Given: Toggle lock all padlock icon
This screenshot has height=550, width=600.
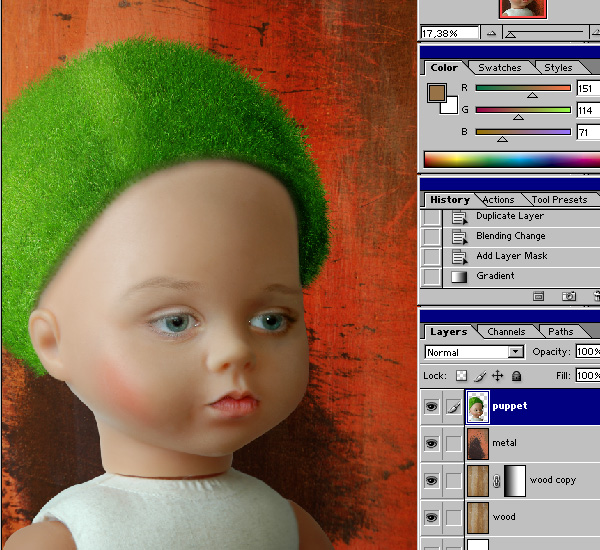Looking at the screenshot, I should pyautogui.click(x=516, y=376).
